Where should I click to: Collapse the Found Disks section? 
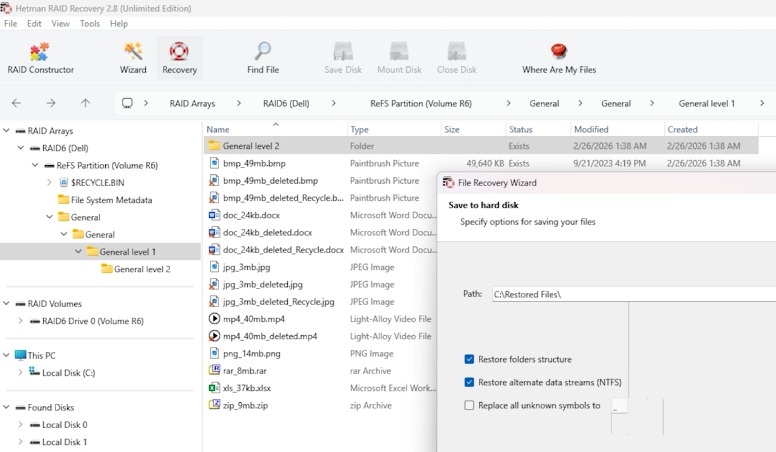[x=6, y=407]
